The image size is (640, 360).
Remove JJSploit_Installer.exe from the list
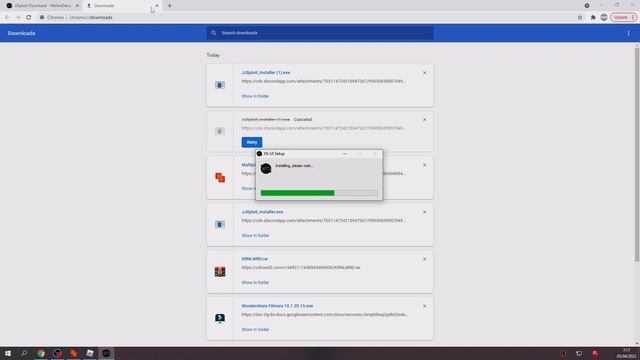[x=424, y=212]
